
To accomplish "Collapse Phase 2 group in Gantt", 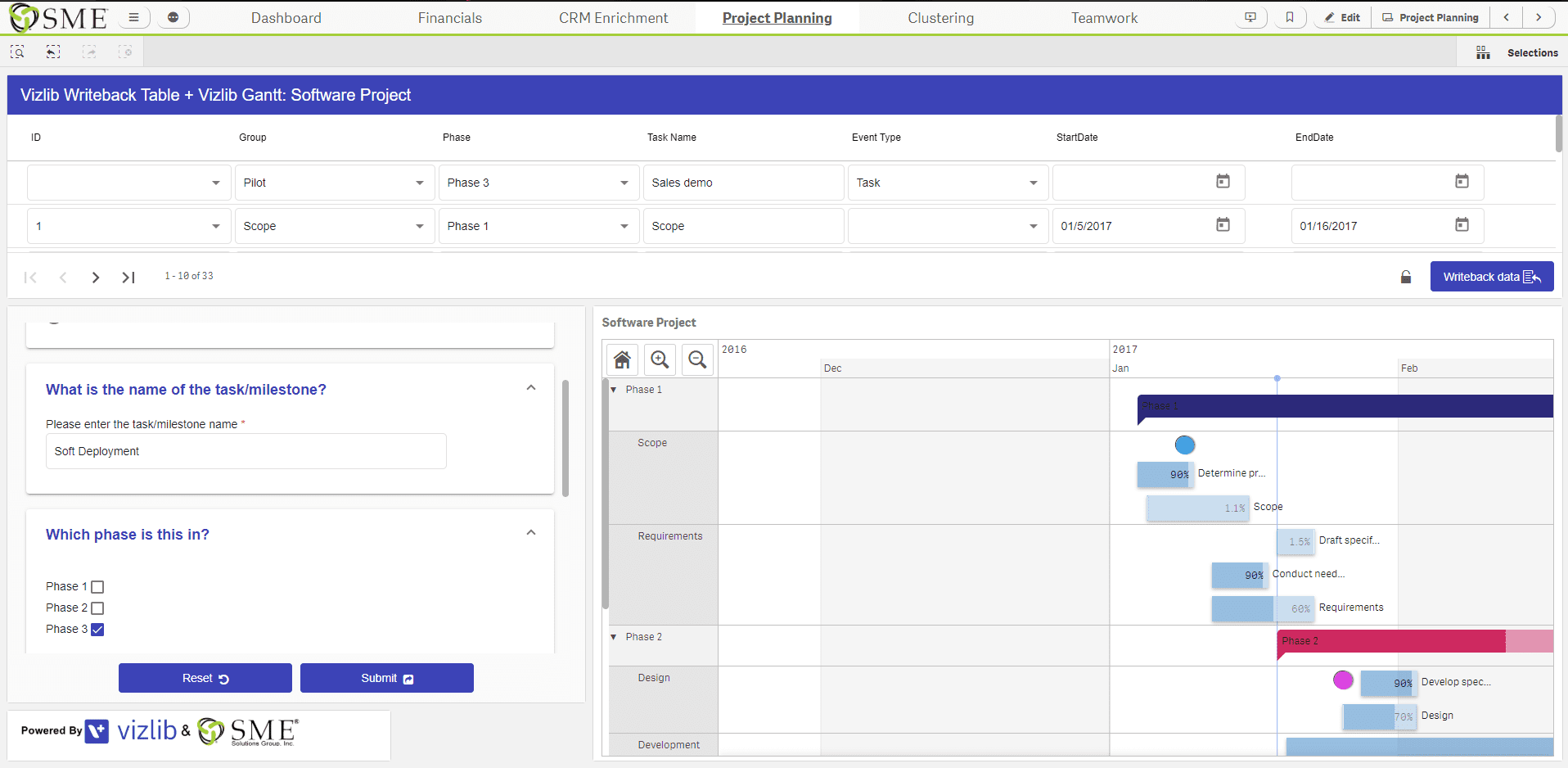I will [614, 637].
